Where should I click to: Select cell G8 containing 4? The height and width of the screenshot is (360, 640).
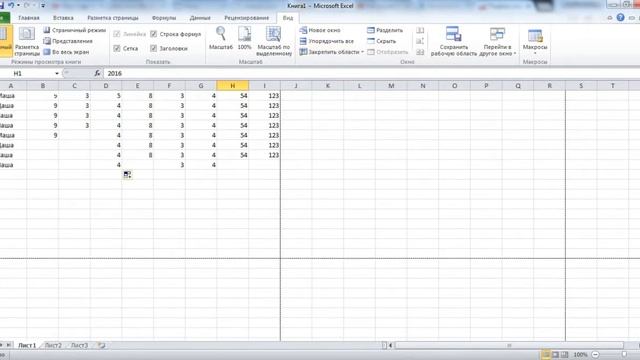(x=201, y=165)
